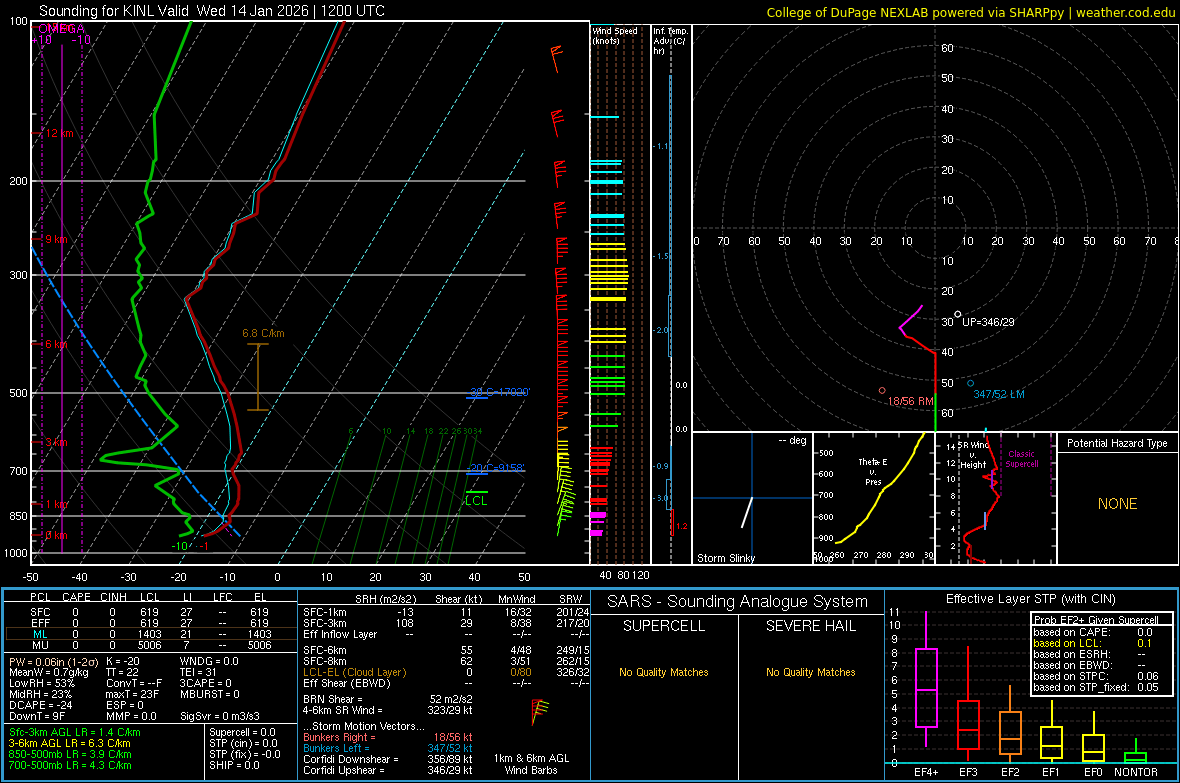Click the 'Prob EF2+ Given Supercell' legend header
Image resolution: width=1180 pixels, height=783 pixels.
click(1096, 620)
